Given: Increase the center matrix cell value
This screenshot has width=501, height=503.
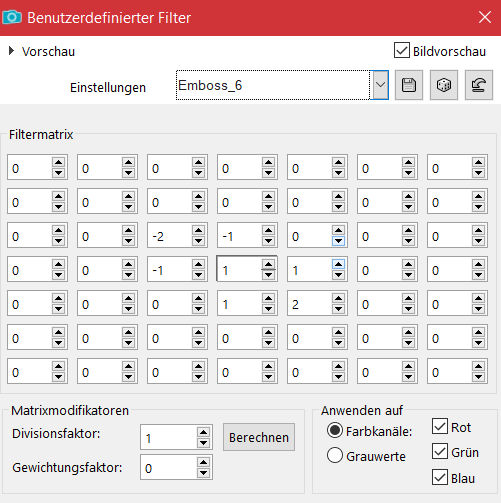Looking at the screenshot, I should pyautogui.click(x=268, y=264).
